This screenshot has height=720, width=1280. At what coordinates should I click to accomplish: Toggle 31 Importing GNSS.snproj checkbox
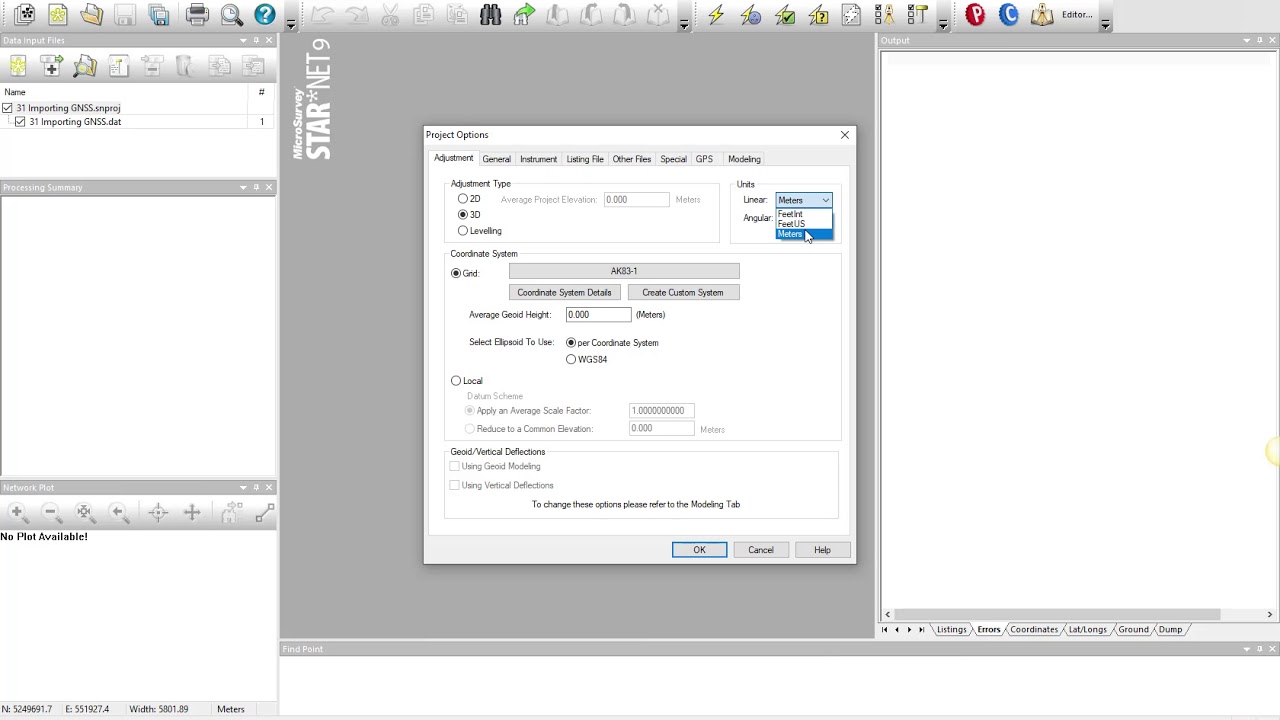(x=7, y=108)
